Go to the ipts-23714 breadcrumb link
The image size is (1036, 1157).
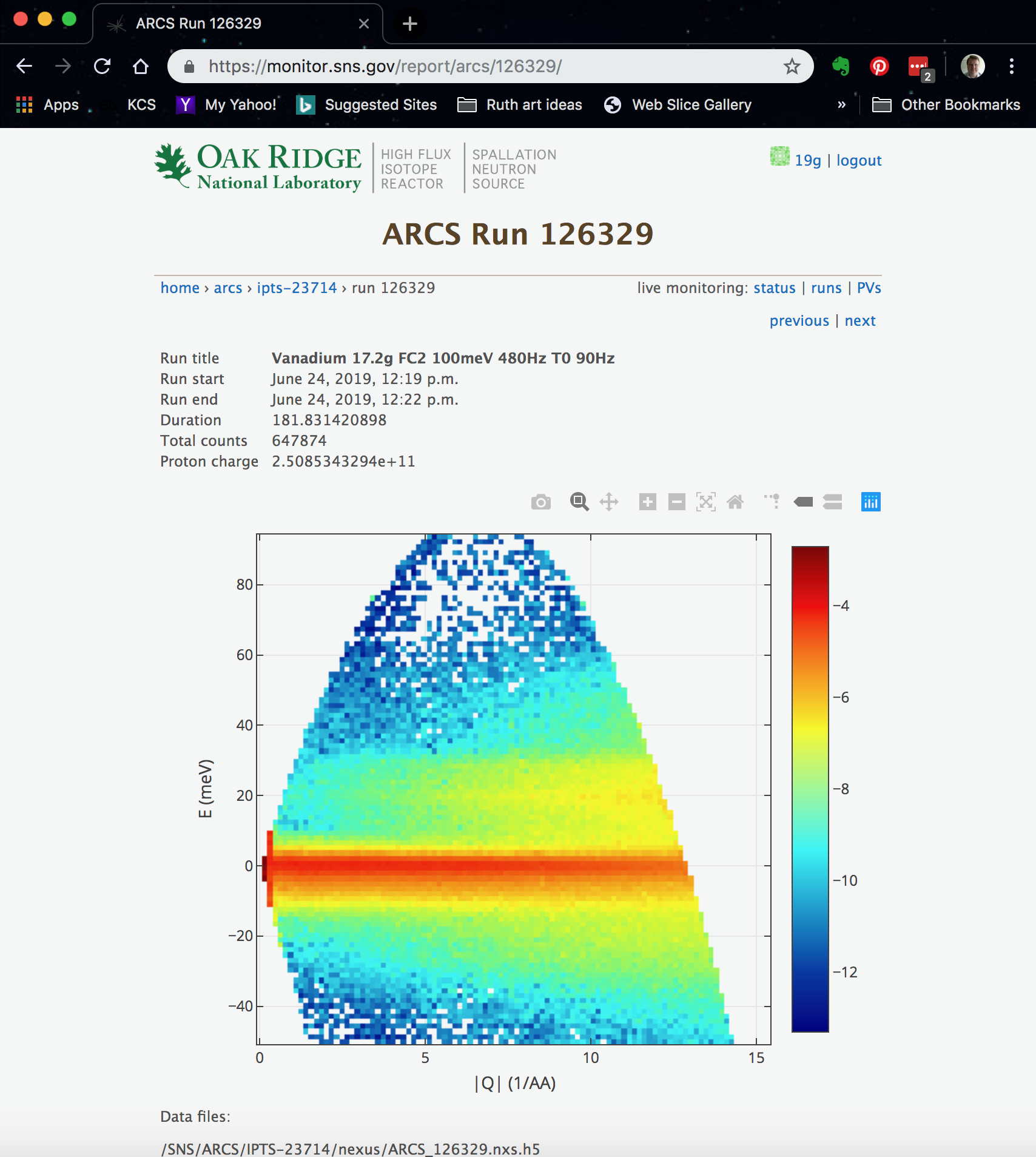click(297, 288)
